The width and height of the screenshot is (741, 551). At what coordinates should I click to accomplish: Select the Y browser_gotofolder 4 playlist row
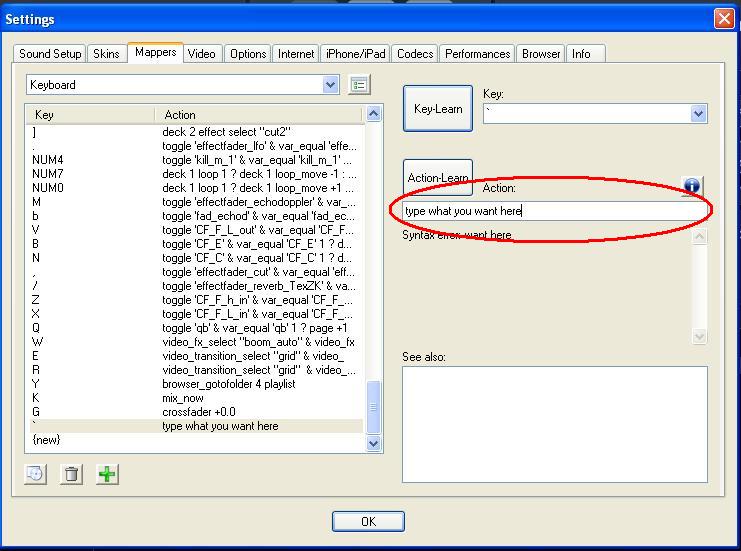pyautogui.click(x=196, y=384)
